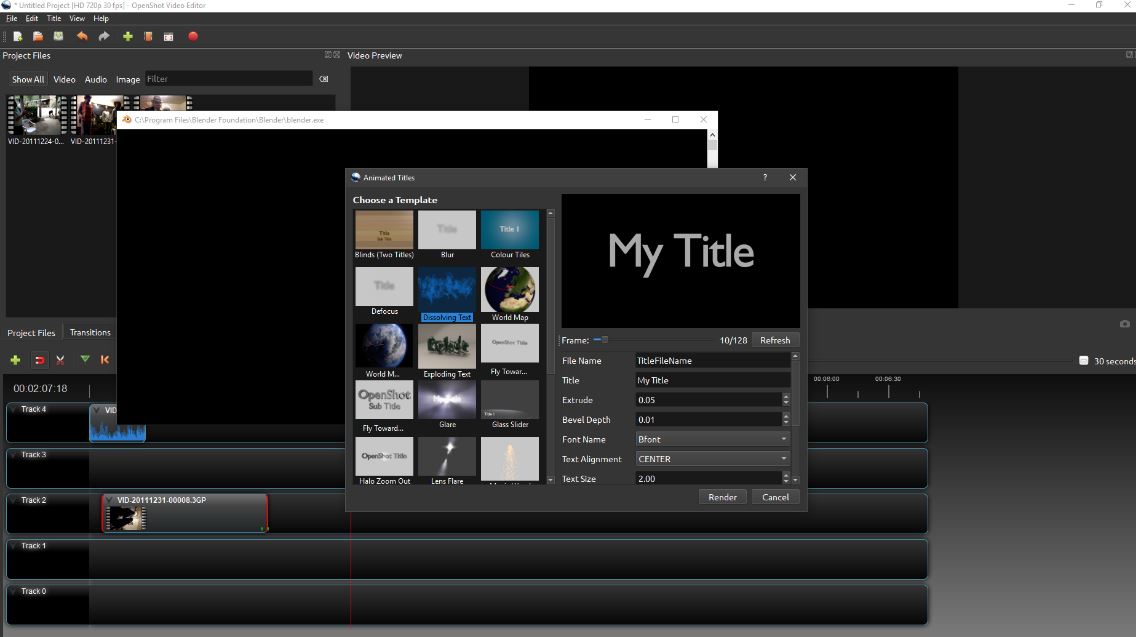This screenshot has height=637, width=1136.
Task: Click the camera snapshot icon in preview
Action: pyautogui.click(x=1124, y=324)
